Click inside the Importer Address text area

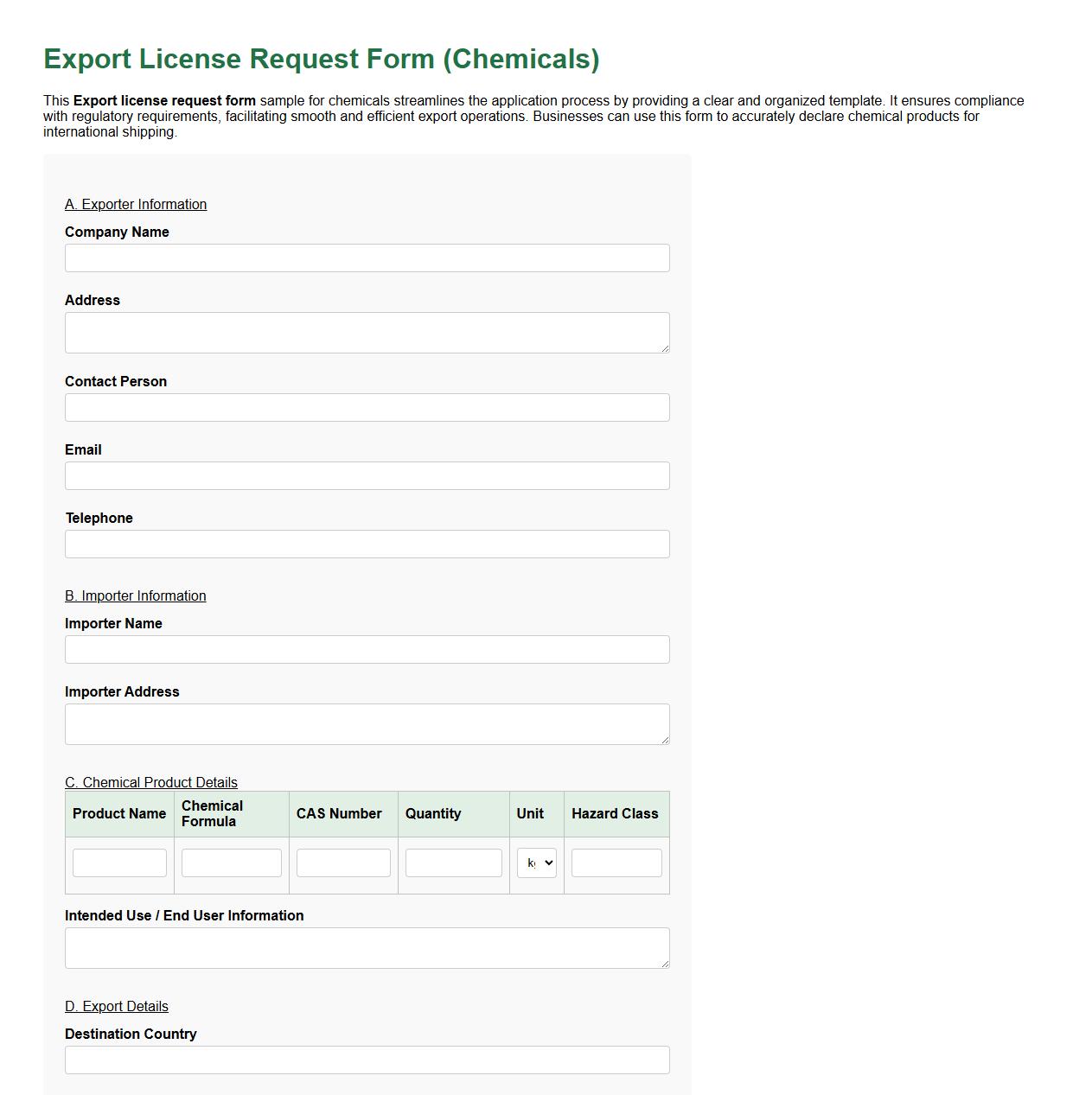[367, 723]
